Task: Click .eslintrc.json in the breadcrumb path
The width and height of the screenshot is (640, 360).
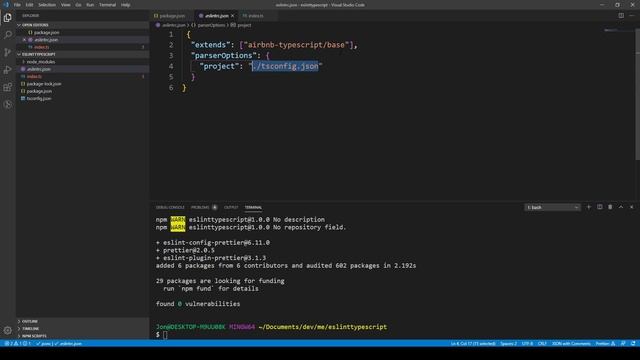Action: [173, 25]
